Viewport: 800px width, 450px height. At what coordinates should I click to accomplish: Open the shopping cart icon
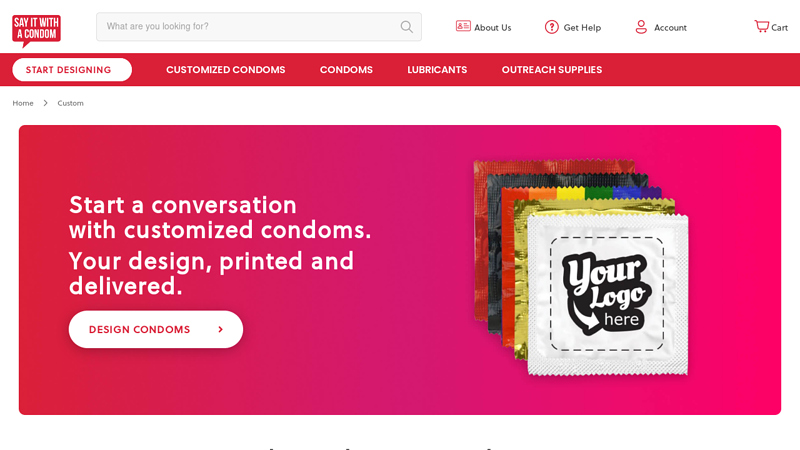762,26
